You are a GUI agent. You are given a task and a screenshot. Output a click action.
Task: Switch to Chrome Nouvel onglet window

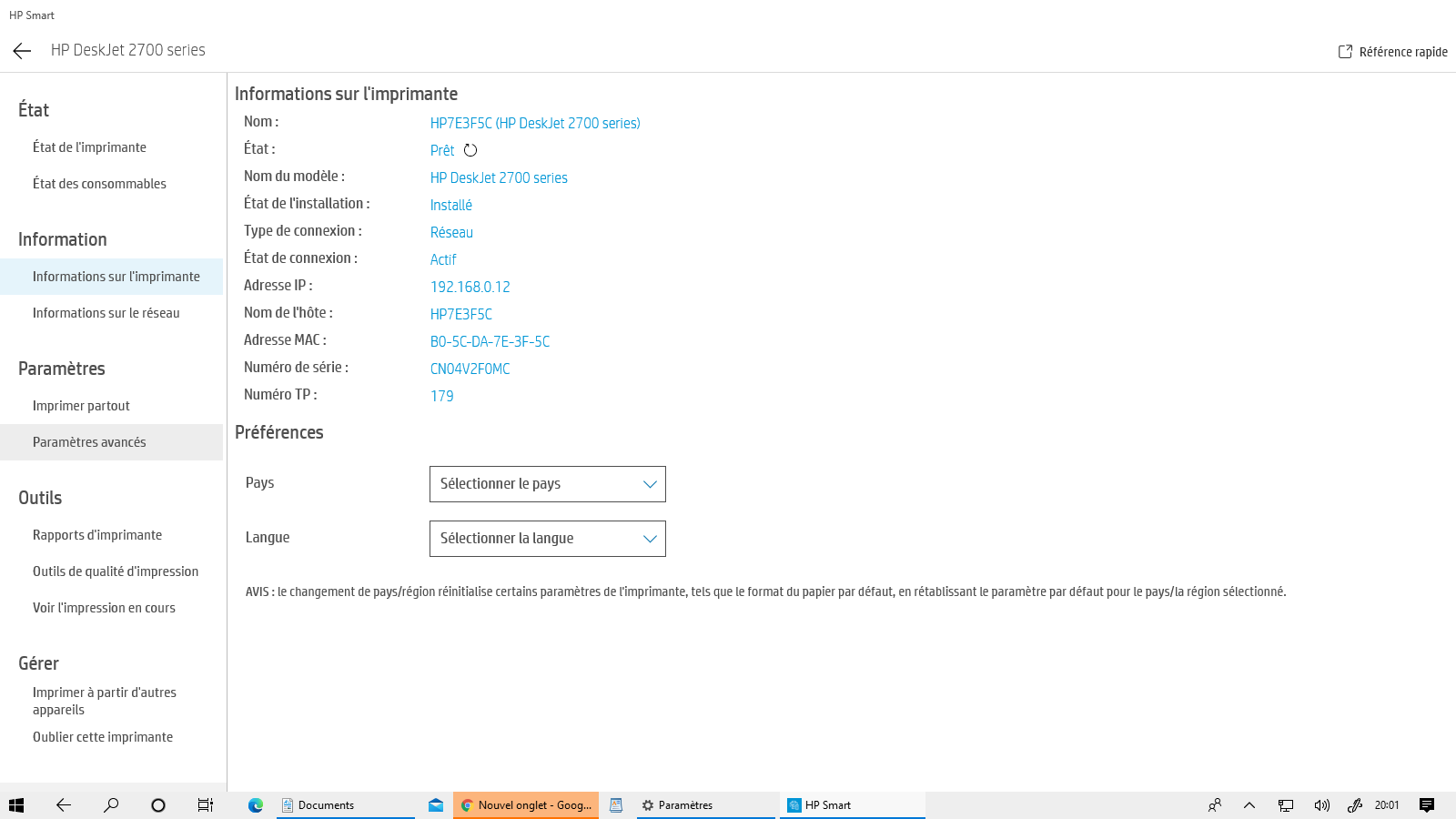526,805
